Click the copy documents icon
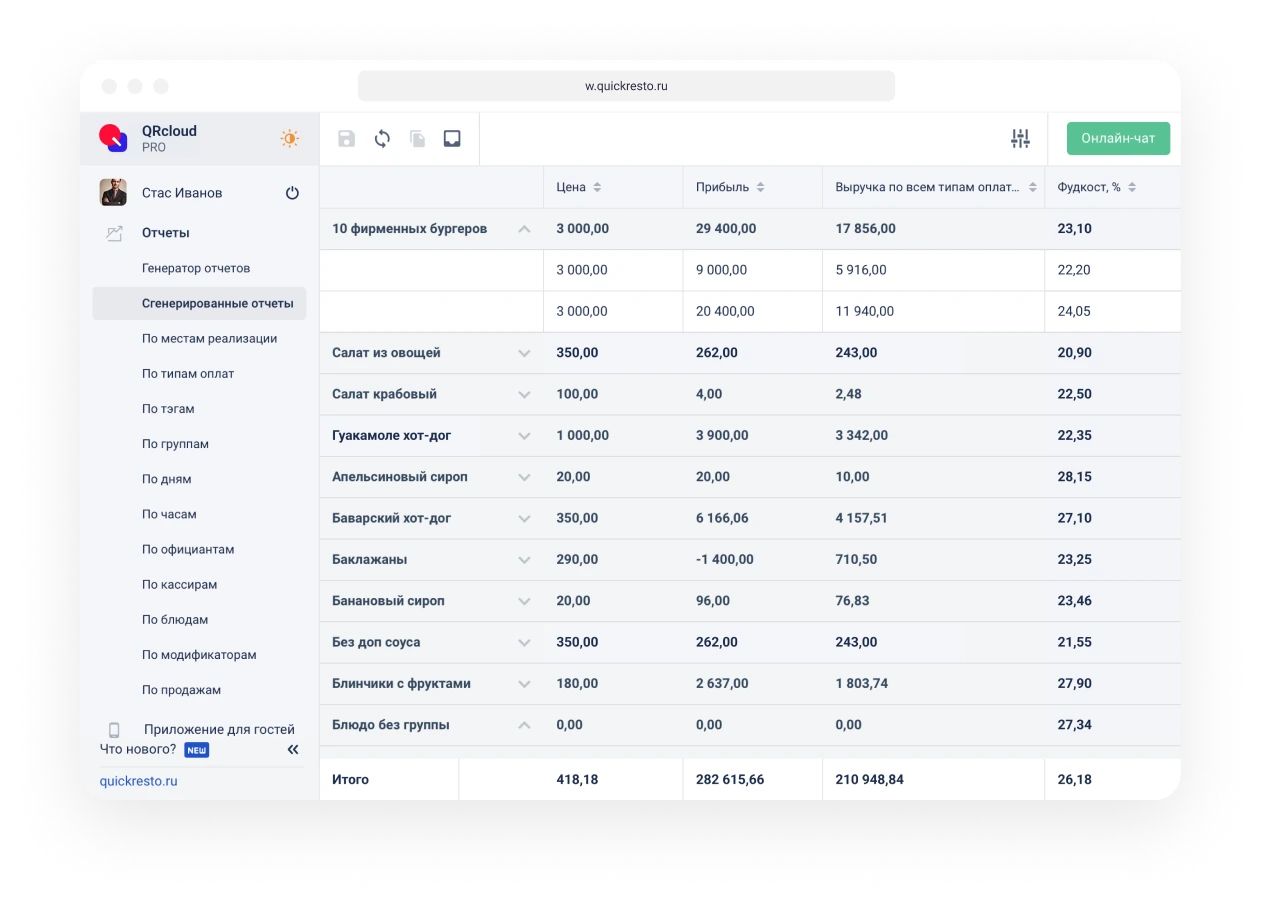Viewport: 1261px width, 900px height. [x=417, y=139]
